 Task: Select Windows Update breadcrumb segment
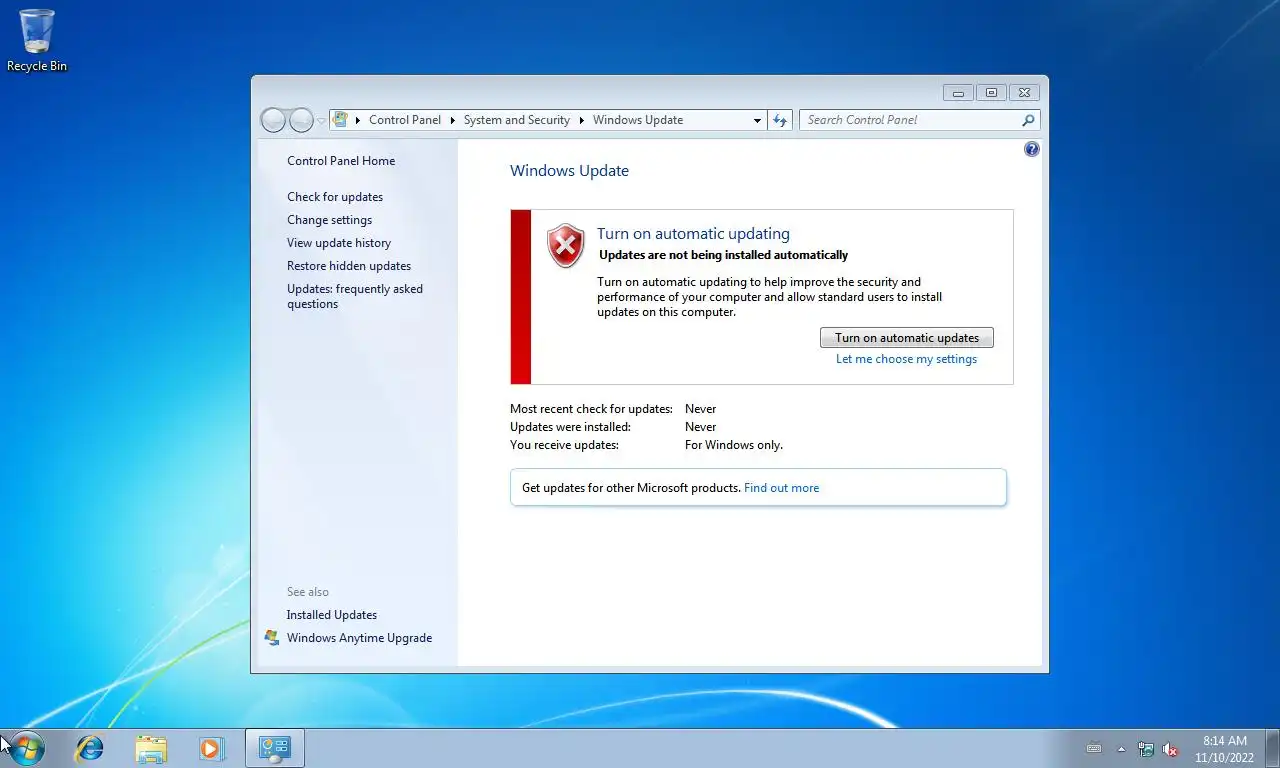coord(638,120)
